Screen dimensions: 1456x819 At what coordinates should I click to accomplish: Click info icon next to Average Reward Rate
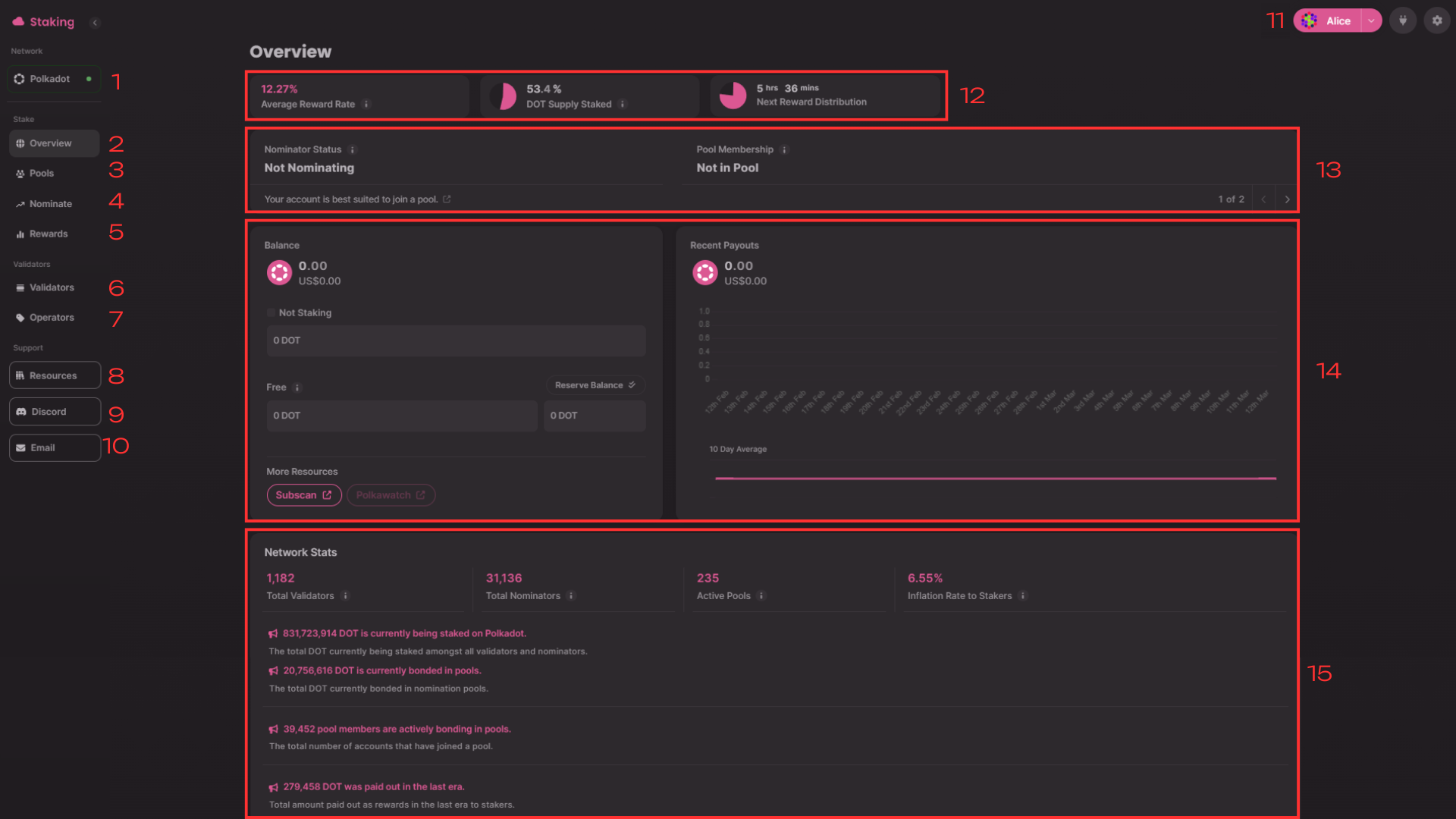[x=366, y=105]
